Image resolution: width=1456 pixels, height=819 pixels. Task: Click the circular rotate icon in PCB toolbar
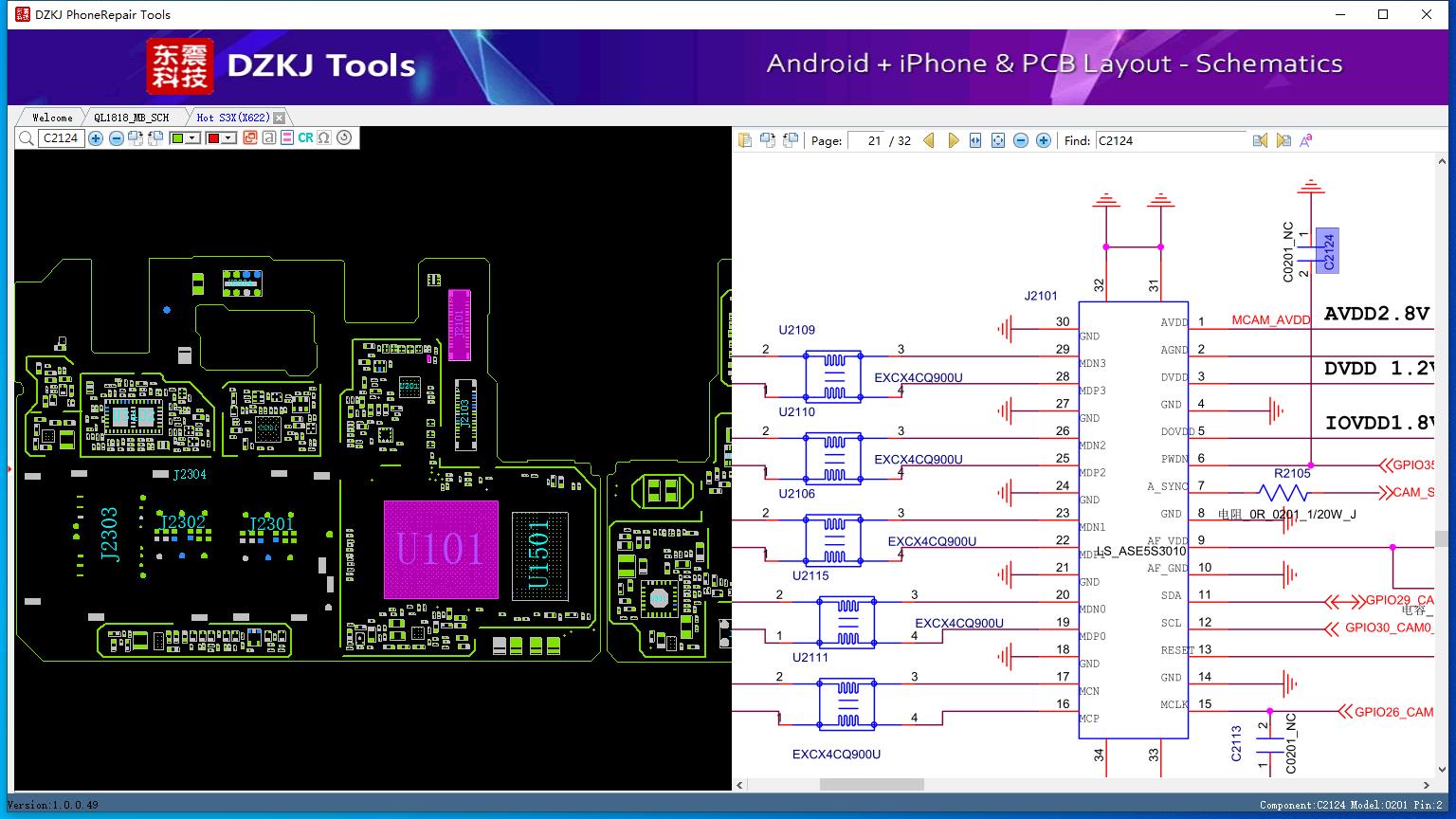[344, 138]
